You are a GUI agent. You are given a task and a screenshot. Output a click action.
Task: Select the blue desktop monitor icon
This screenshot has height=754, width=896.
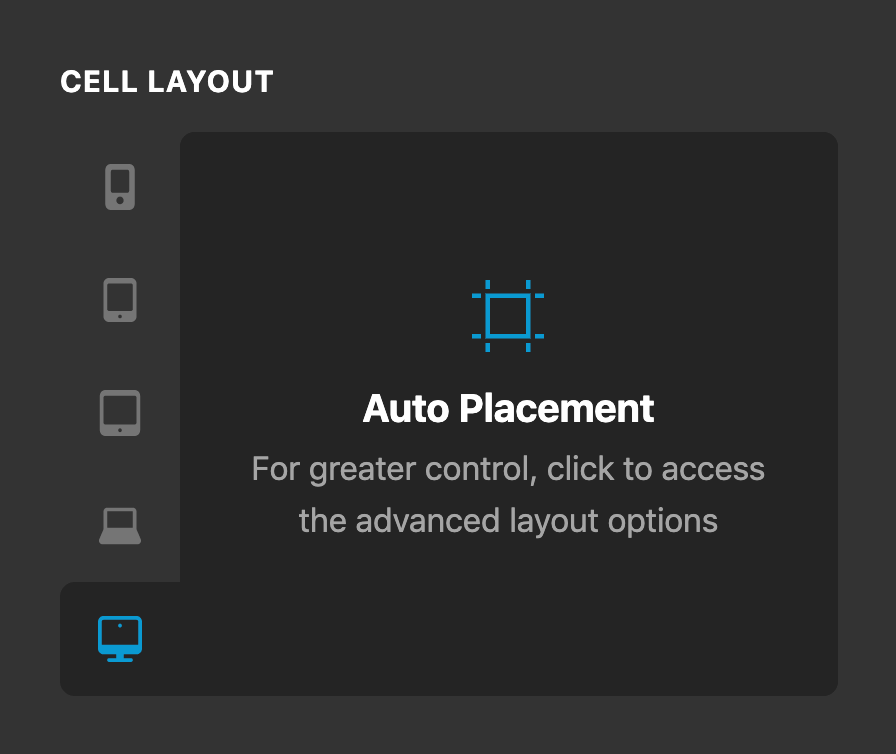[x=120, y=638]
